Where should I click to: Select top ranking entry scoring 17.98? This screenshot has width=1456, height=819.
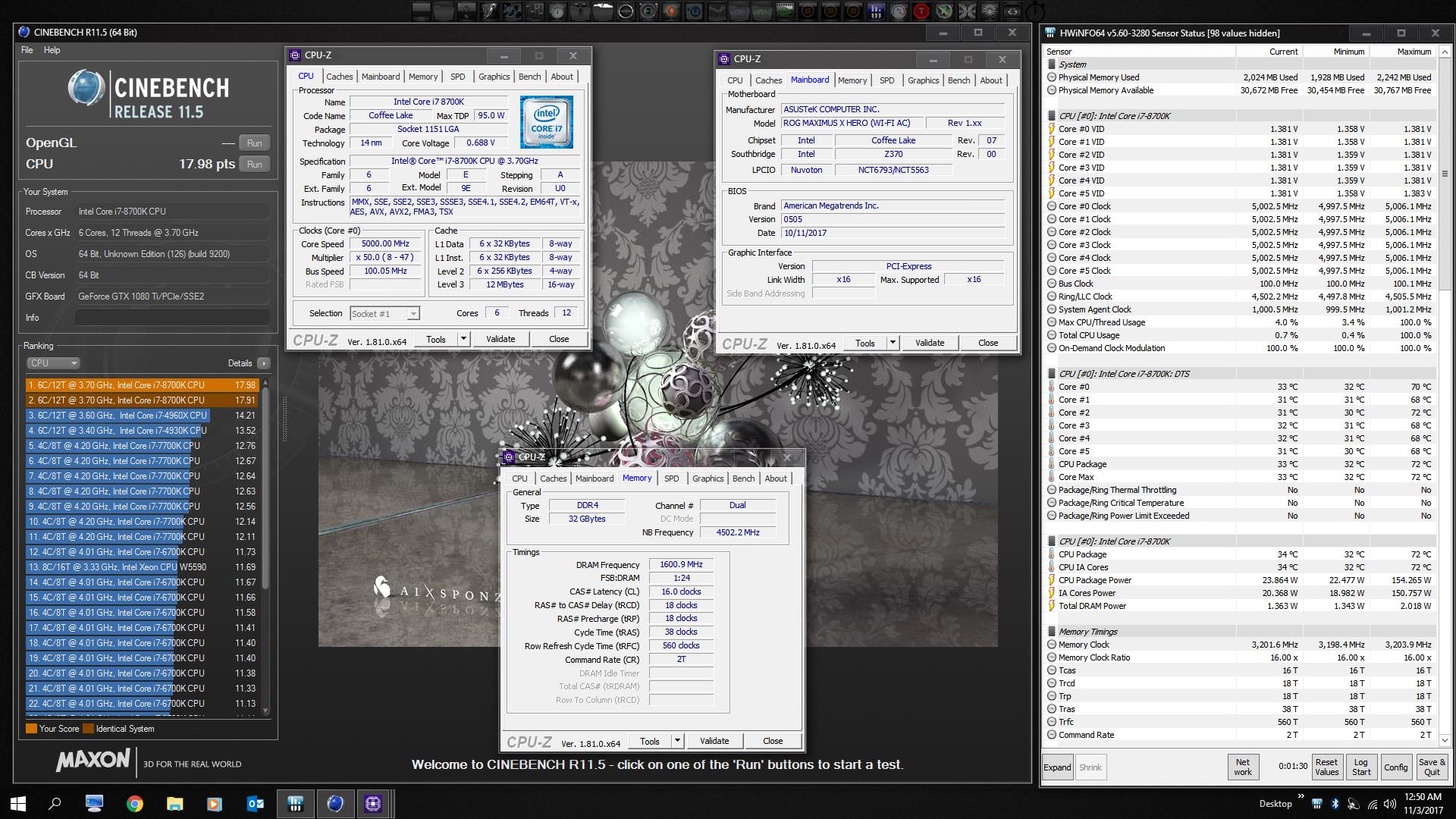tap(143, 385)
